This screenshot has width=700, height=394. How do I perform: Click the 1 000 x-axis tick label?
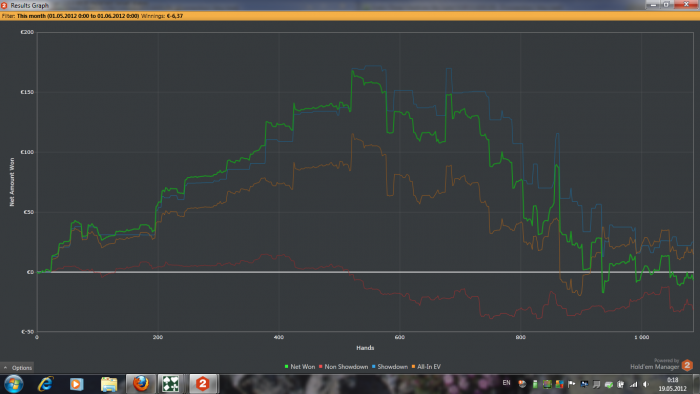[642, 337]
